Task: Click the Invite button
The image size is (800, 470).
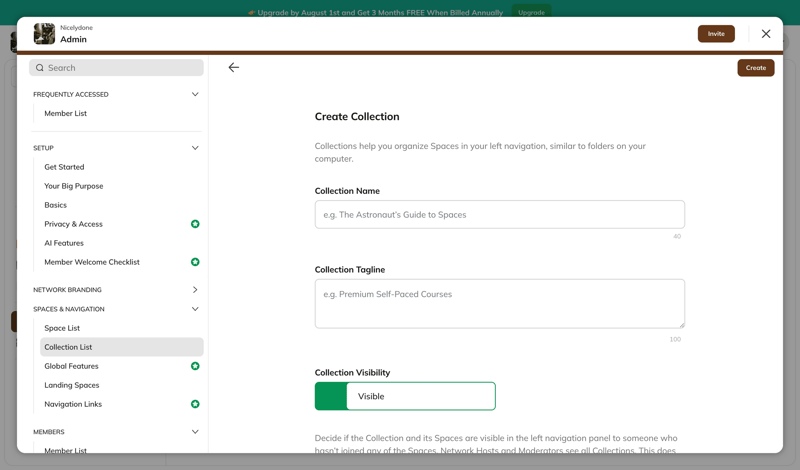Action: click(716, 34)
